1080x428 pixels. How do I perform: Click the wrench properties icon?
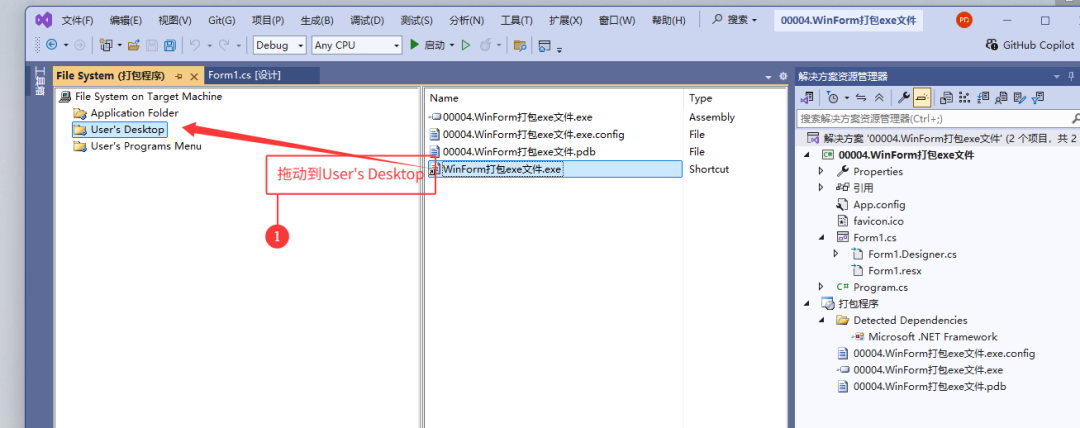tap(904, 97)
